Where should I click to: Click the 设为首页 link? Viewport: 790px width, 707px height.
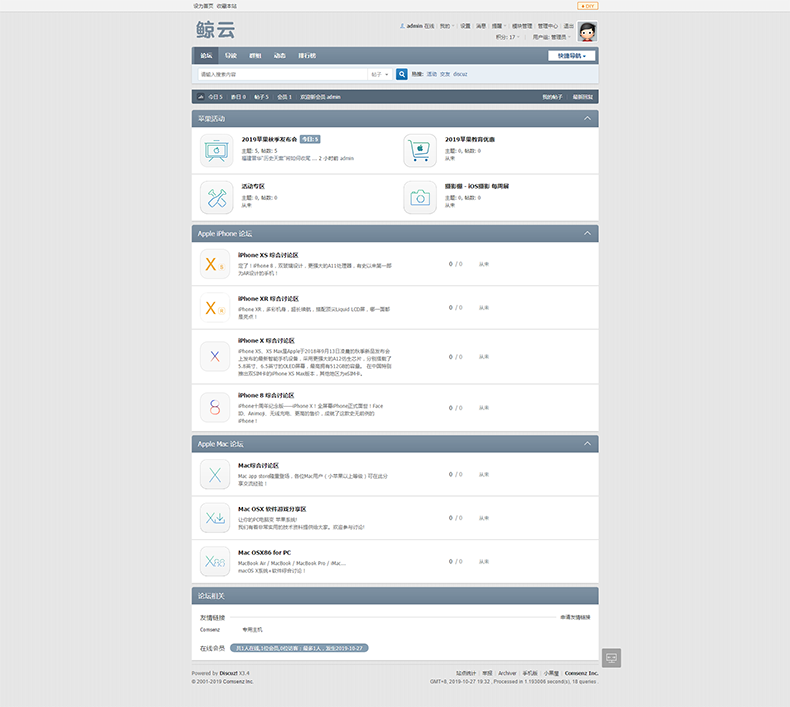203,6
